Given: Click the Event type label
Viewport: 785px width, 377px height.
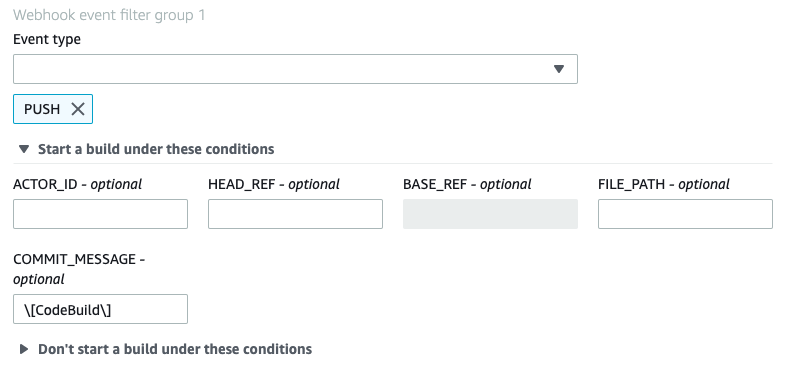Looking at the screenshot, I should pyautogui.click(x=47, y=39).
